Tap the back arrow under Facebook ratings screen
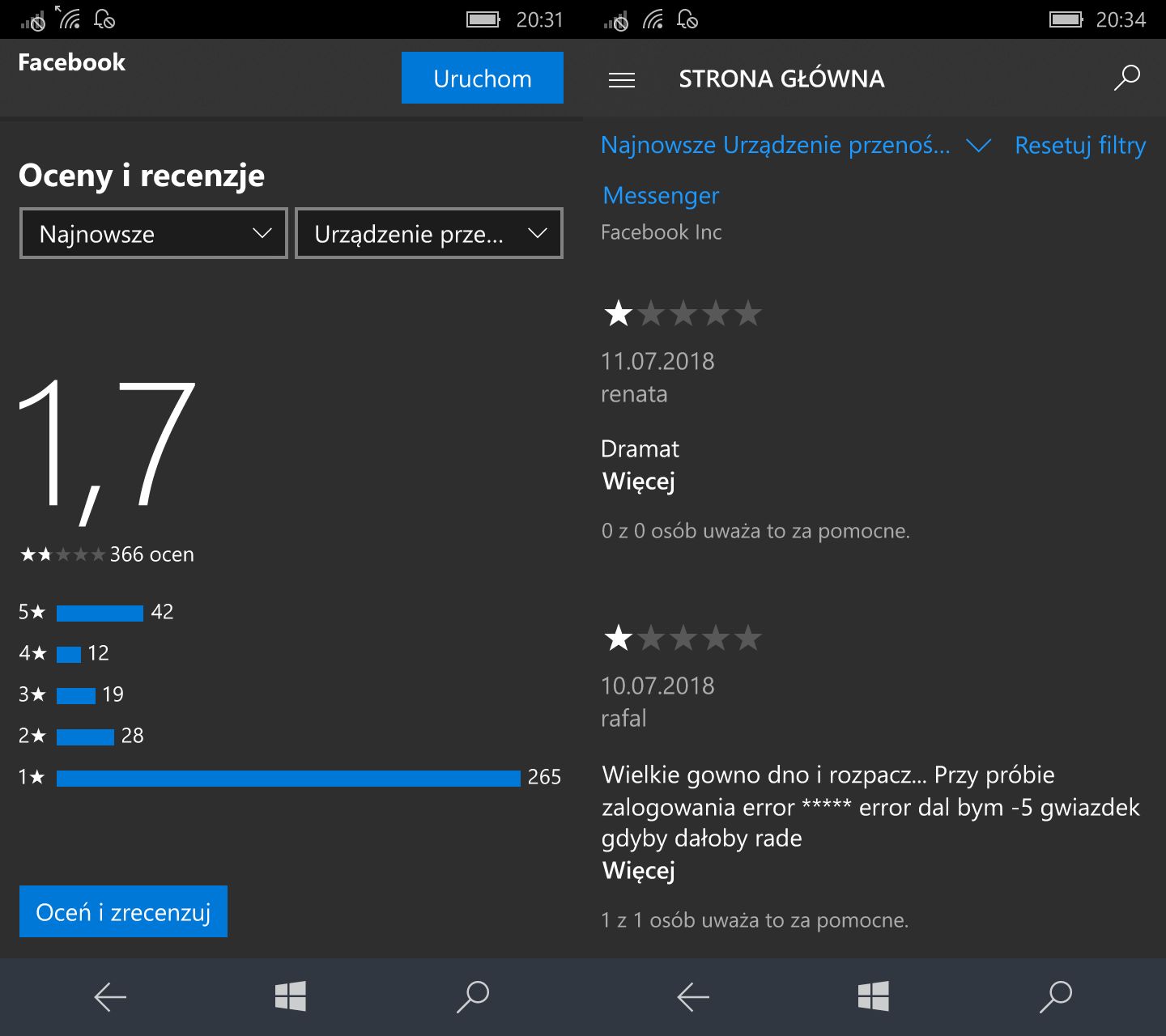This screenshot has width=1166, height=1036. tap(110, 997)
